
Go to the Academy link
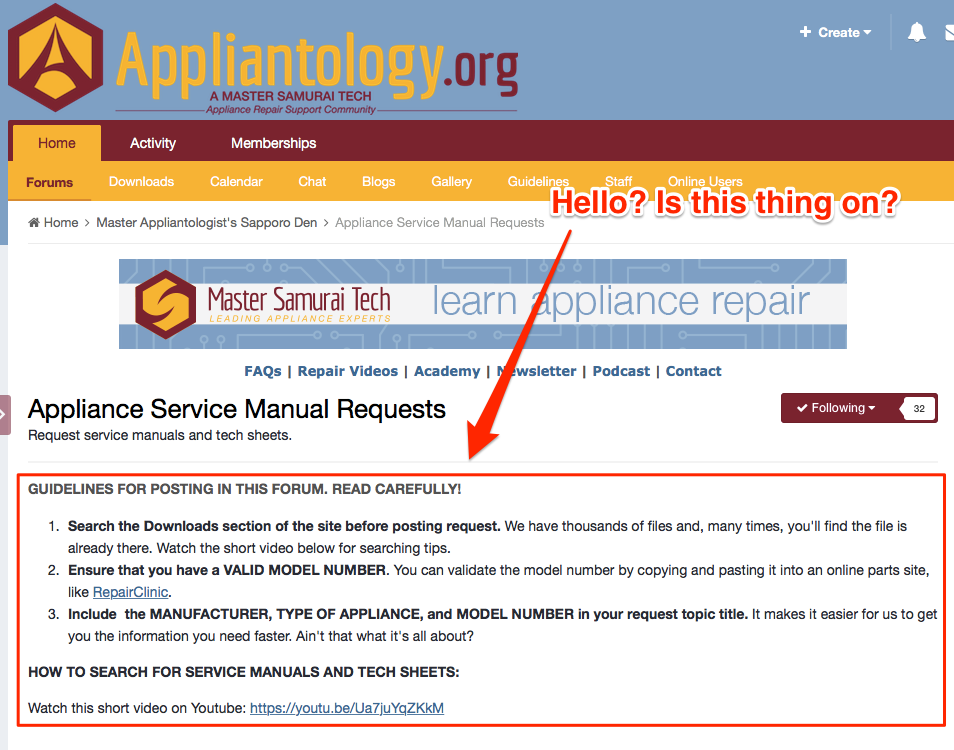[447, 371]
